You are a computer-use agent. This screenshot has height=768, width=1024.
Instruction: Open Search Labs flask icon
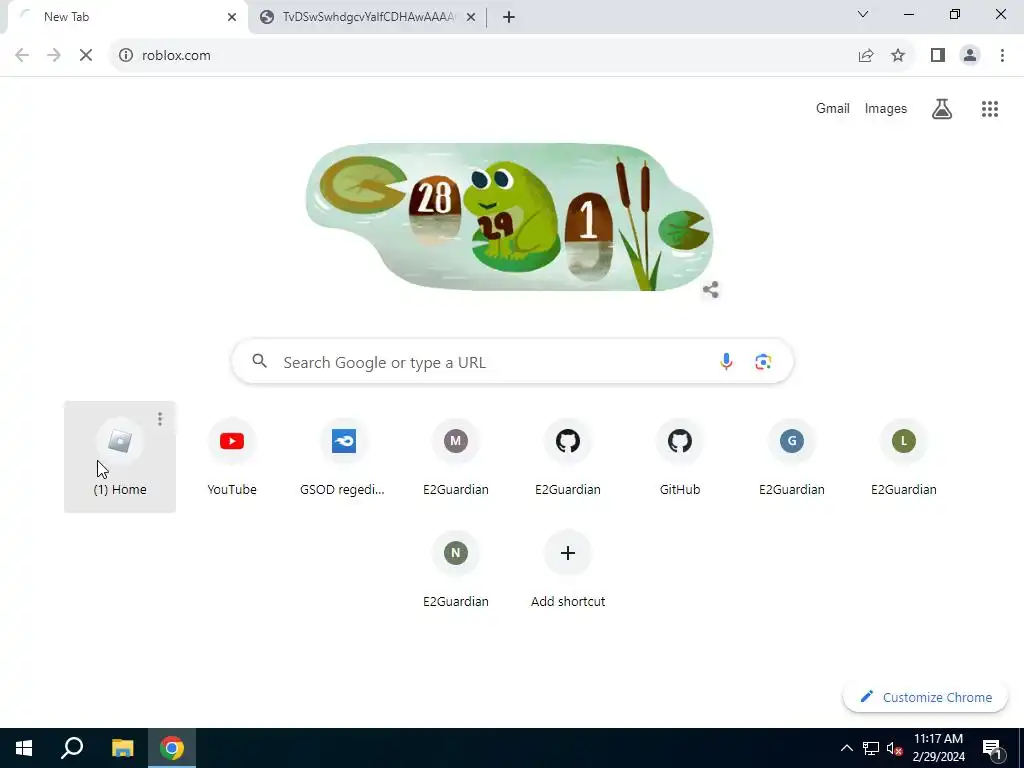pos(941,109)
